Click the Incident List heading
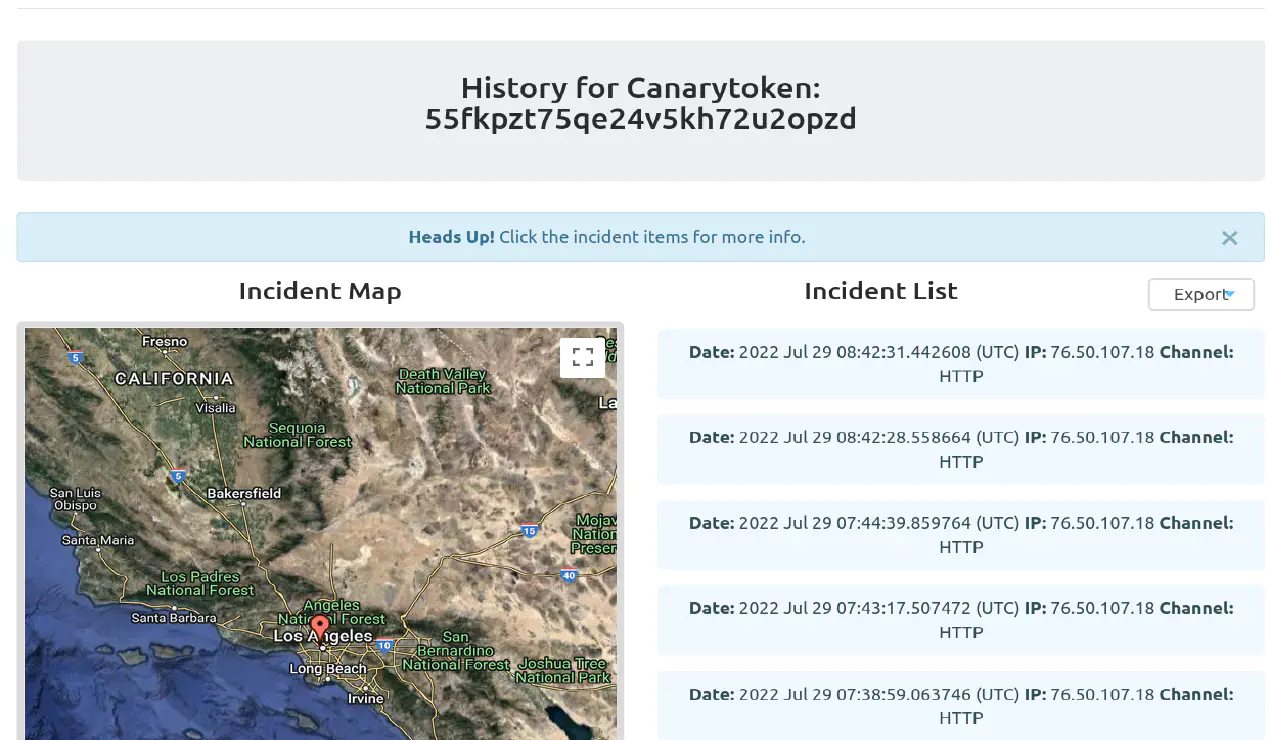Image resolution: width=1270 pixels, height=740 pixels. tap(881, 291)
